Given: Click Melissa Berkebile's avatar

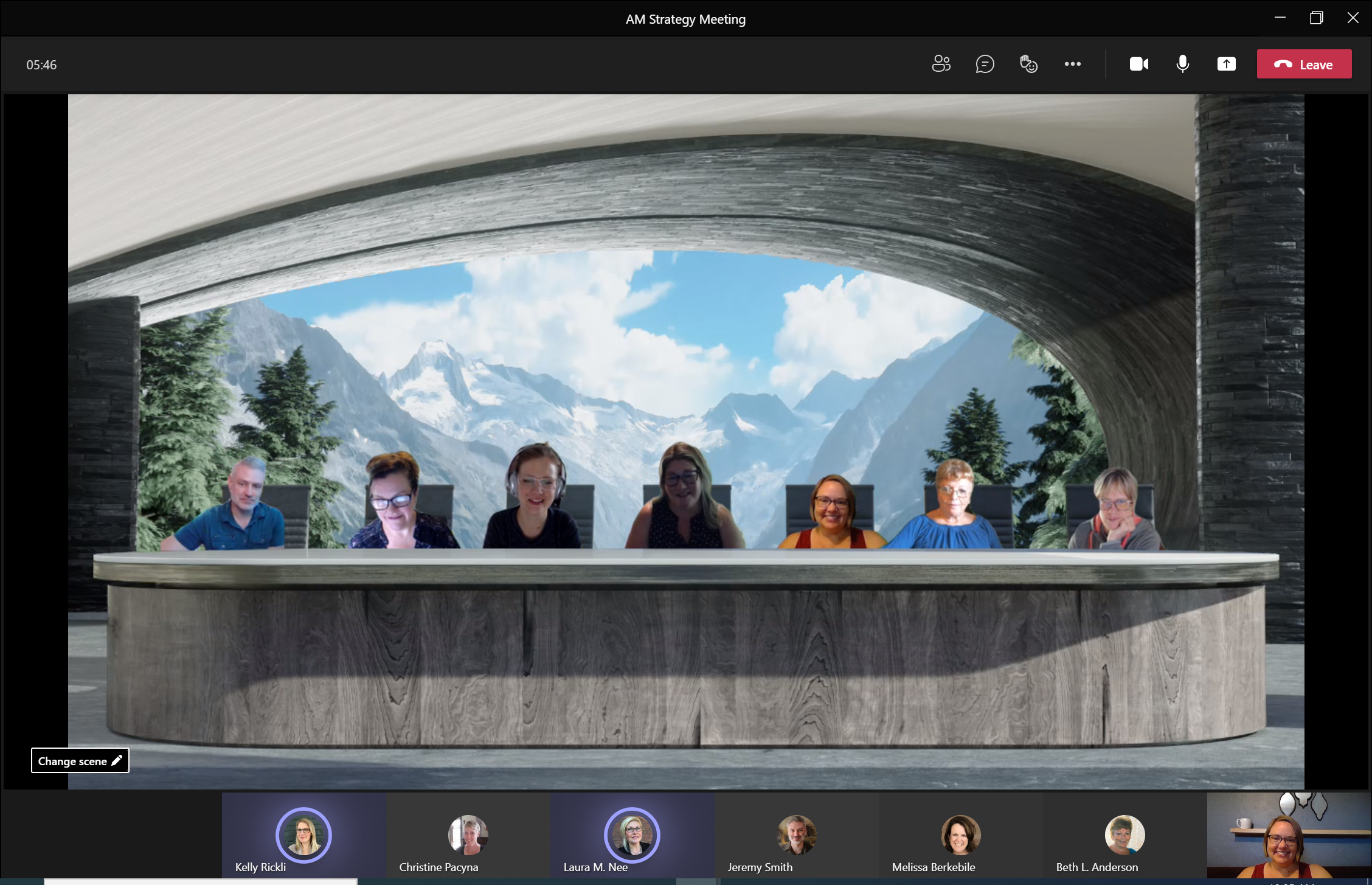Looking at the screenshot, I should [960, 835].
